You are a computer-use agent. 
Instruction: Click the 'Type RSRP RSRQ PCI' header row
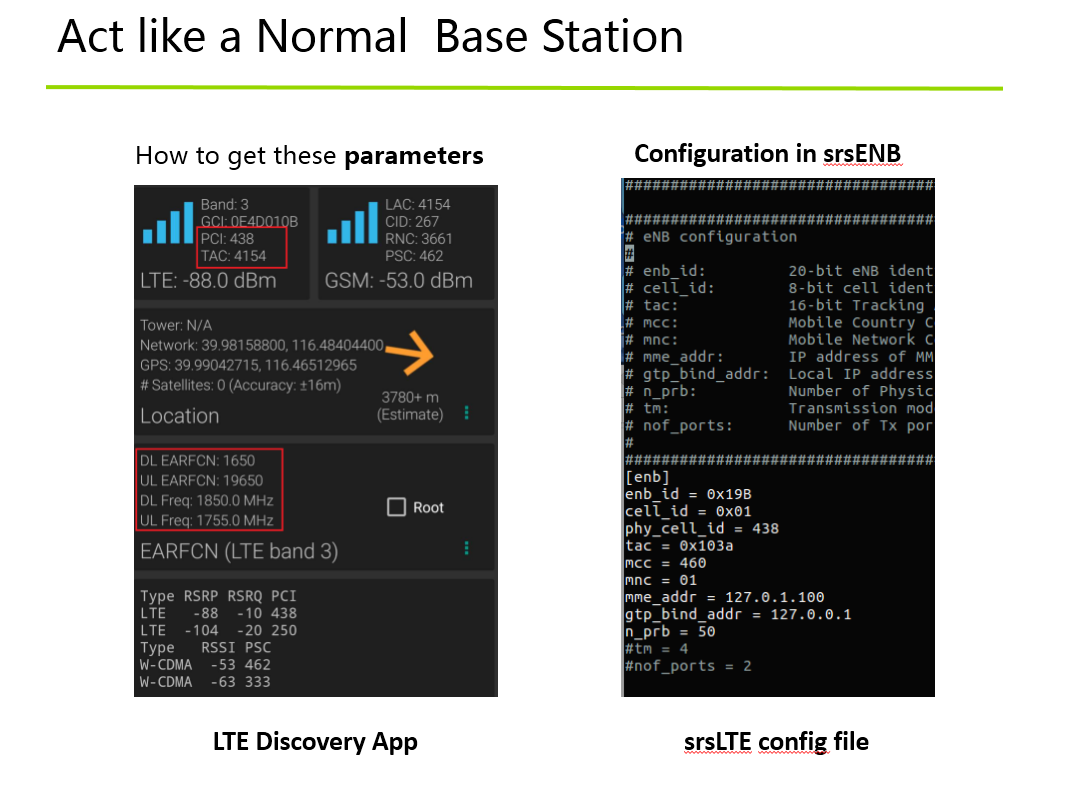coord(218,596)
